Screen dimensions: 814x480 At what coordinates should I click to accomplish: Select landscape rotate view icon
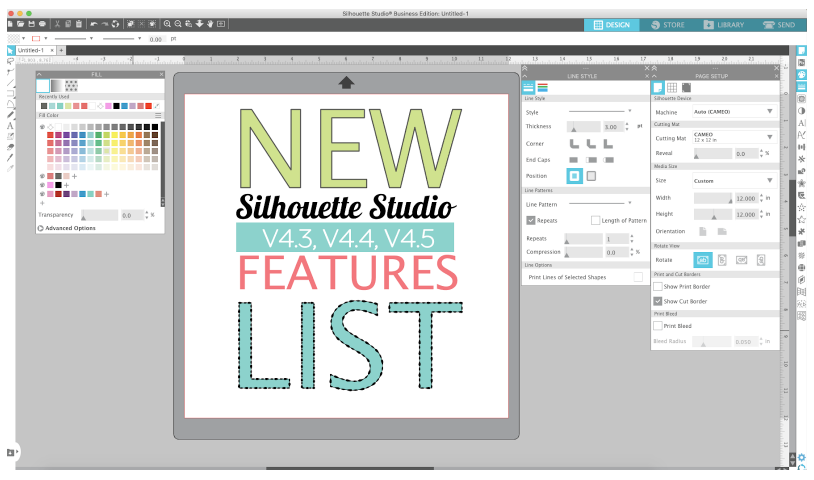click(x=702, y=260)
